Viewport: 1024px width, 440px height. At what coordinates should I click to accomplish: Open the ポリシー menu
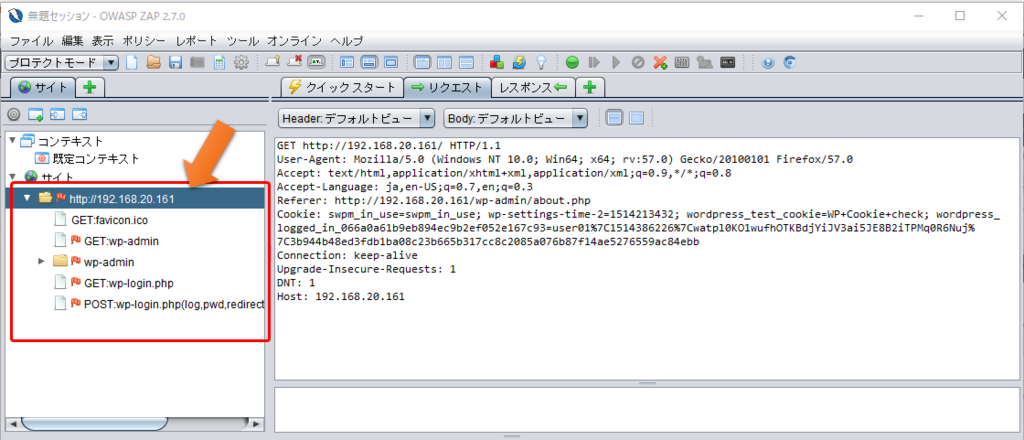tap(144, 40)
